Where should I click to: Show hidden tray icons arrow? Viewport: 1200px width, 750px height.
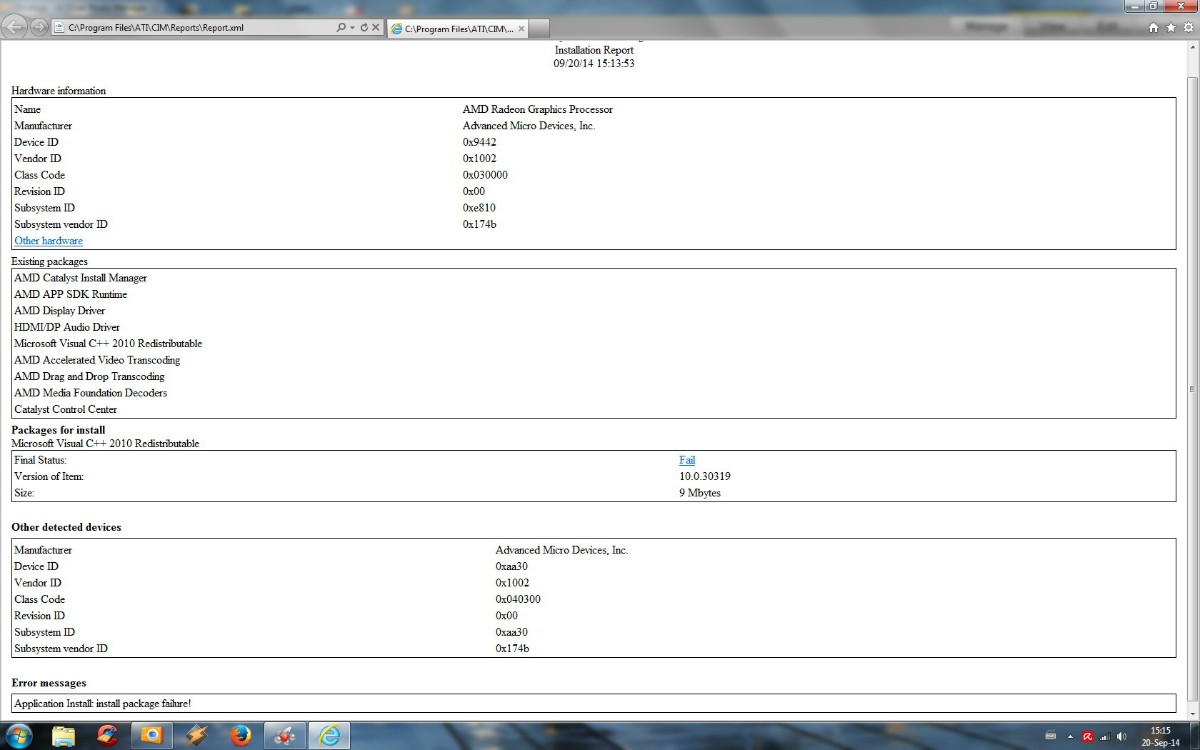click(1070, 736)
